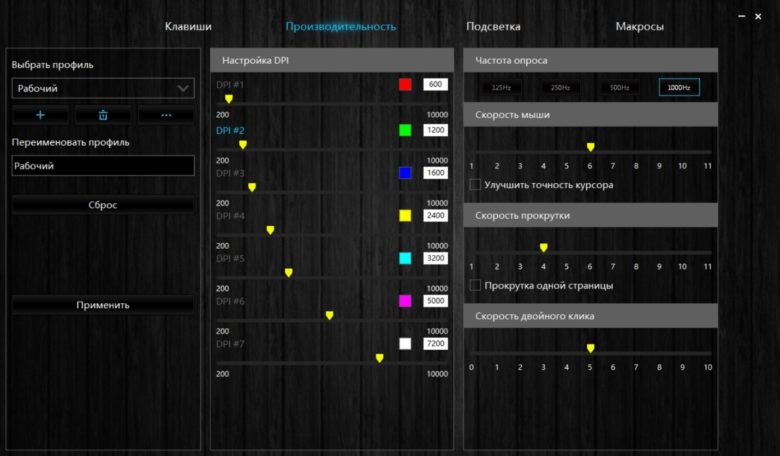The image size is (780, 456).
Task: Select 125Hz polling rate
Action: [x=501, y=88]
